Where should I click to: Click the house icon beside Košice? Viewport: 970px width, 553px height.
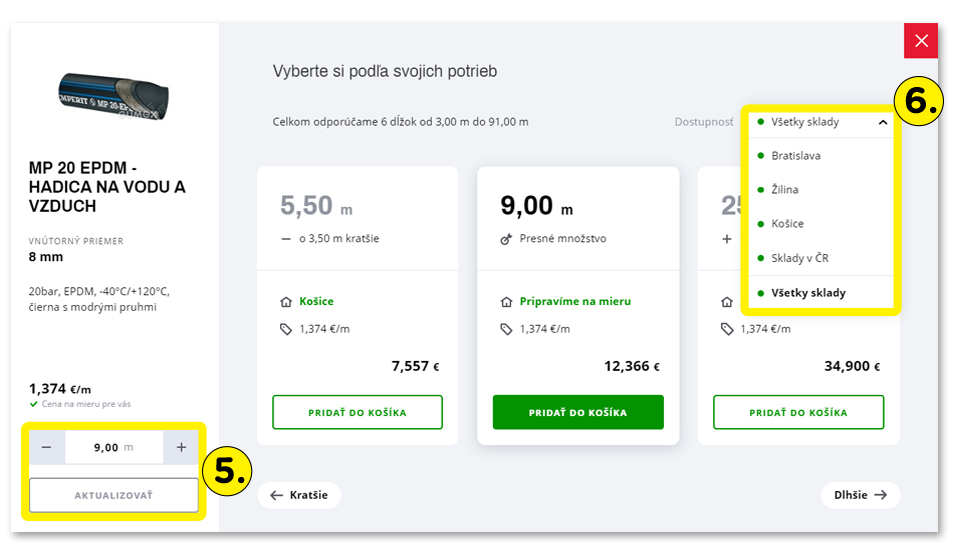point(285,302)
